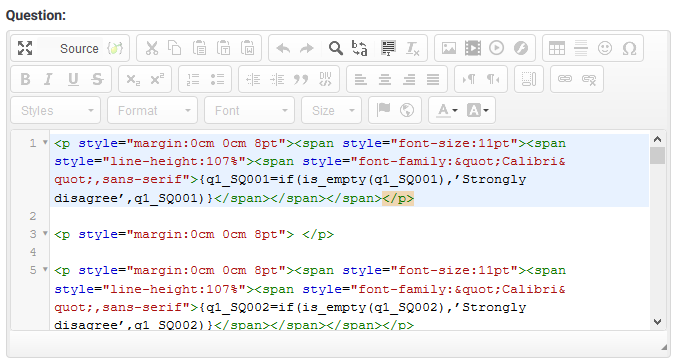
Task: Click scrollbar up arrow
Action: 658,139
